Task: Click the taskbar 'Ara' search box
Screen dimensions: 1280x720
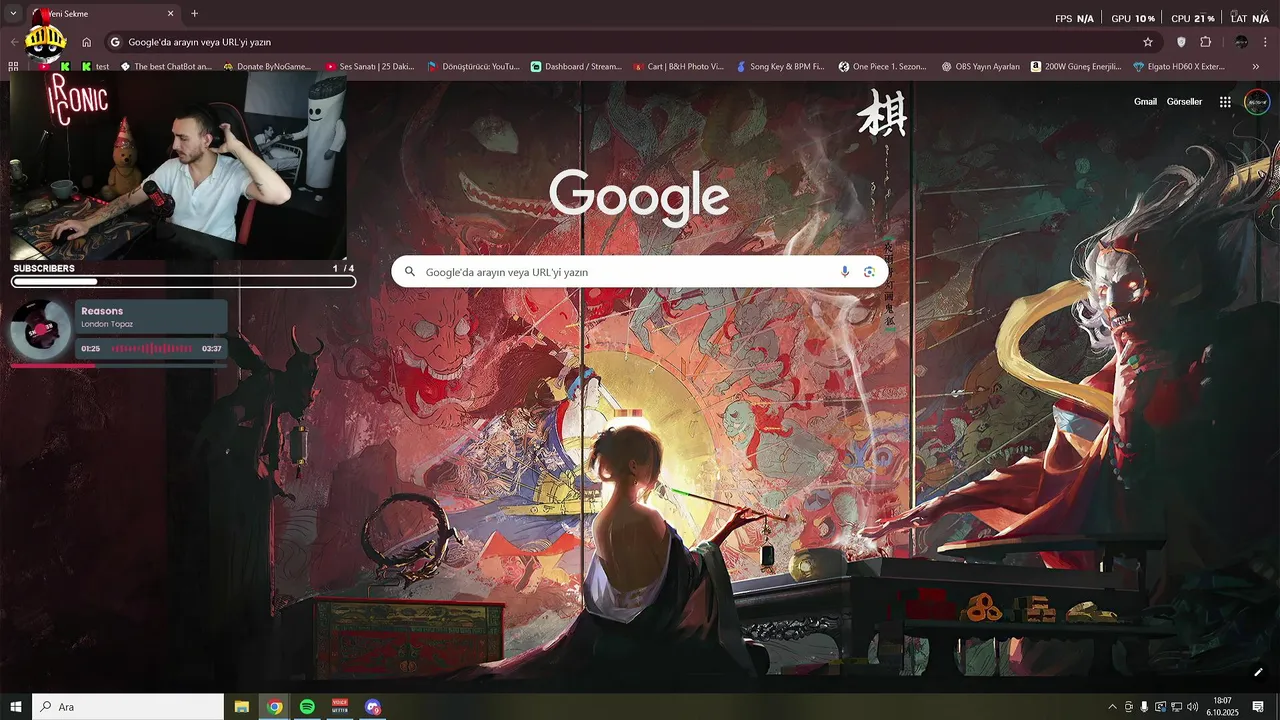Action: (128, 707)
